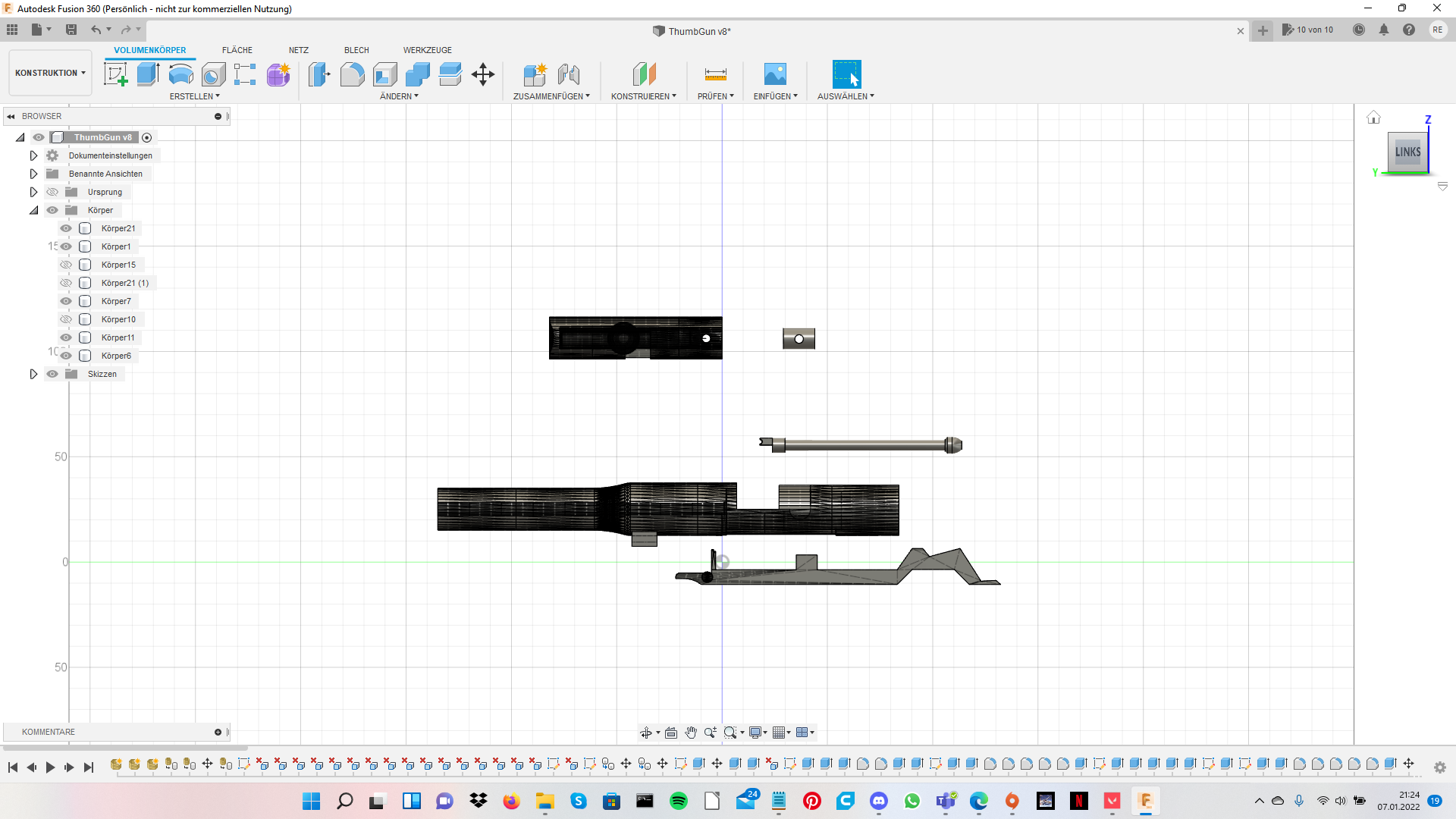Viewport: 1456px width, 819px height.
Task: Select the Create Sketch tool icon
Action: point(115,74)
